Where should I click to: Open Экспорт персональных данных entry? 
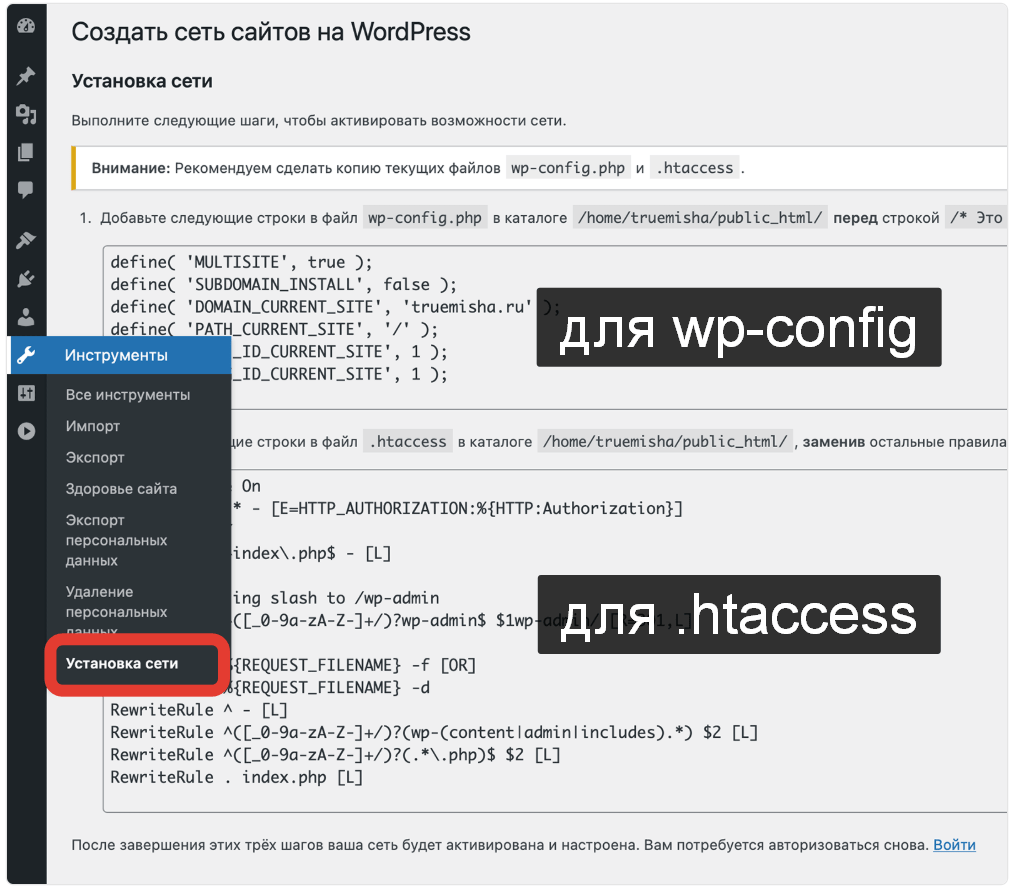pyautogui.click(x=116, y=540)
